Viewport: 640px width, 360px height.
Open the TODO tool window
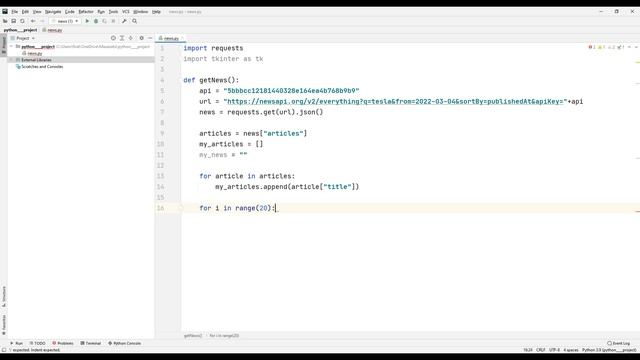37,344
